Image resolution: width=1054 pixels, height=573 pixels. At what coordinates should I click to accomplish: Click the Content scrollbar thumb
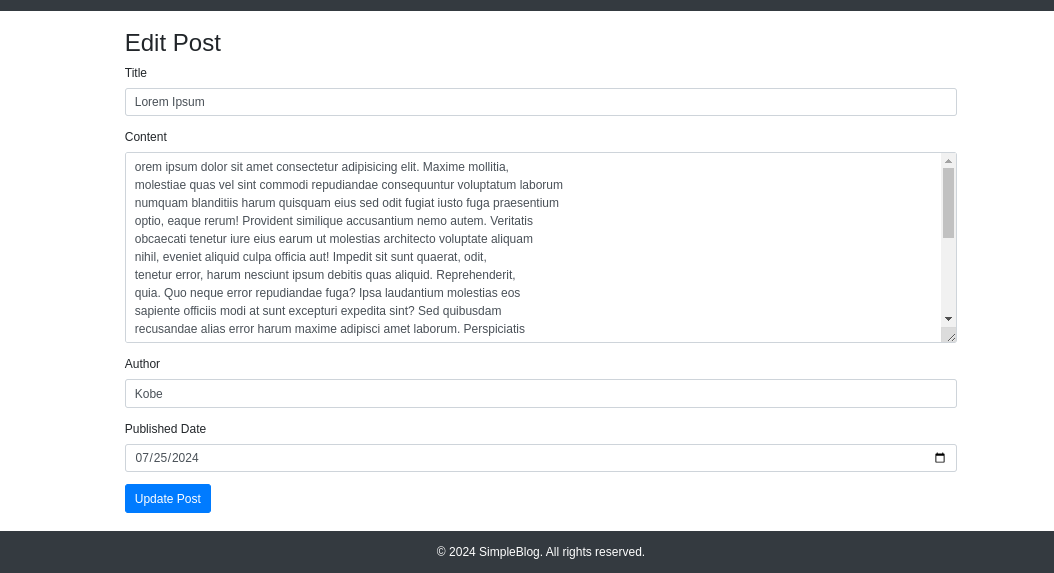coord(948,203)
